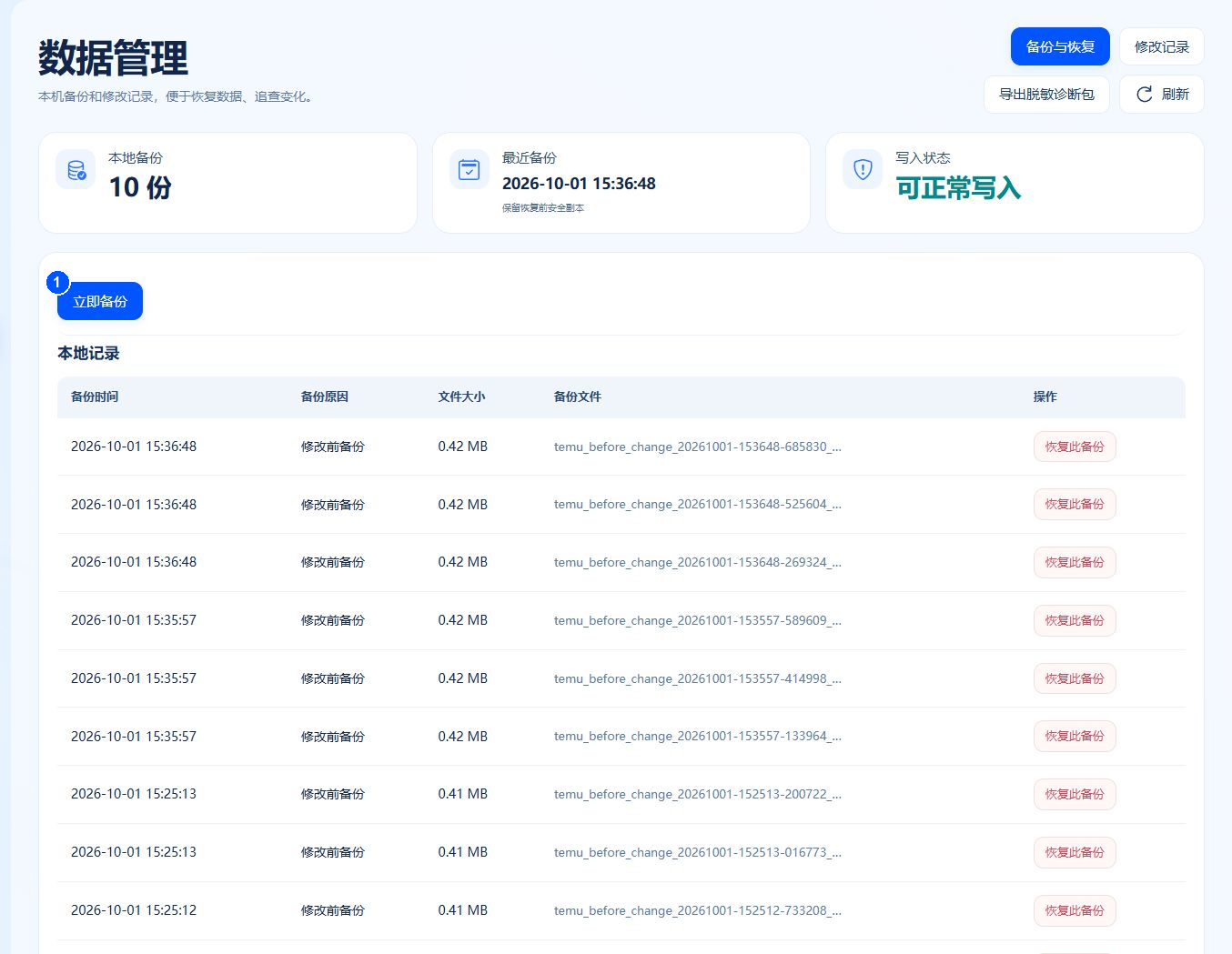Click the local backup database icon
Screen dimensions: 1232x954
pos(76,169)
